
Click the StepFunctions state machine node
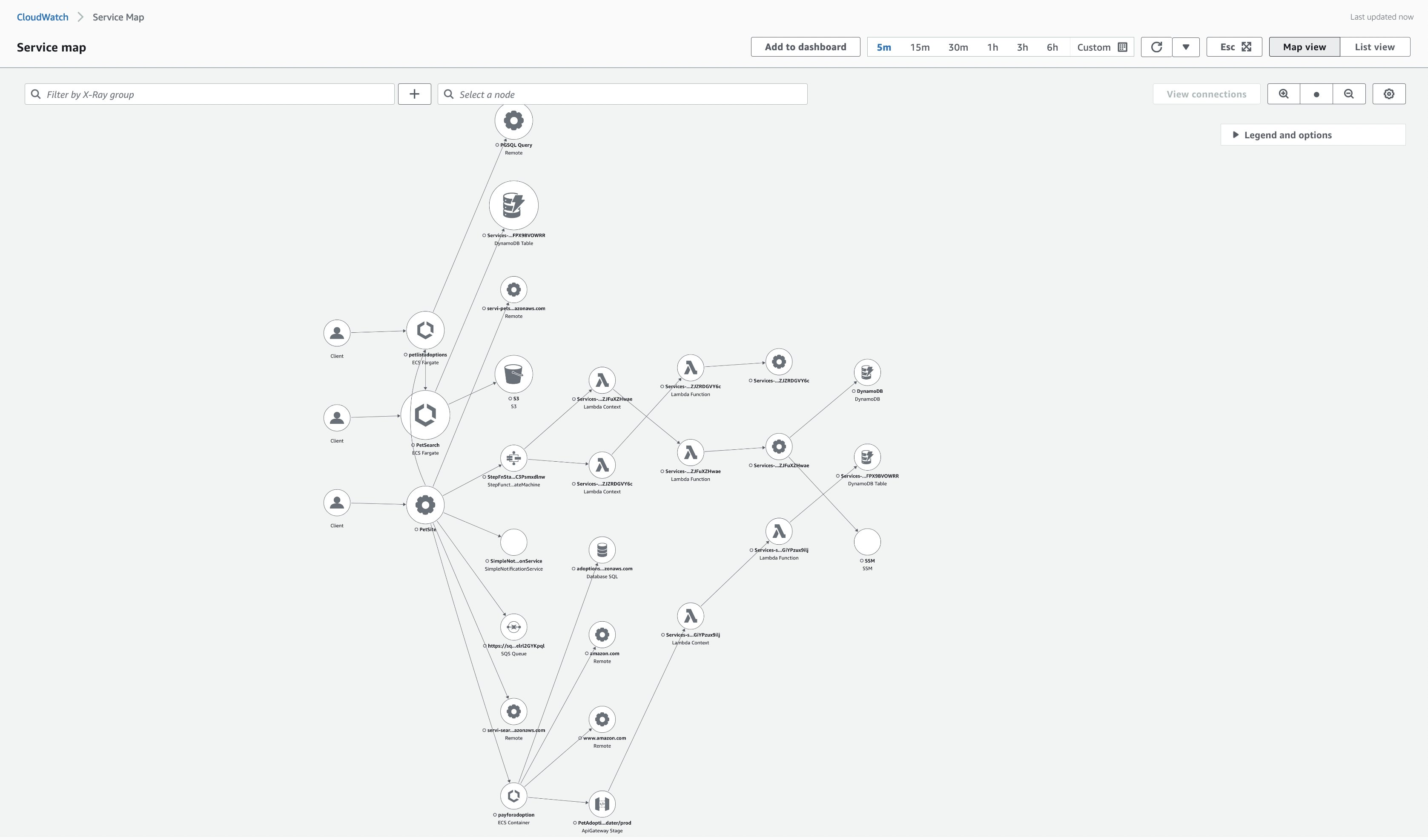click(x=513, y=458)
